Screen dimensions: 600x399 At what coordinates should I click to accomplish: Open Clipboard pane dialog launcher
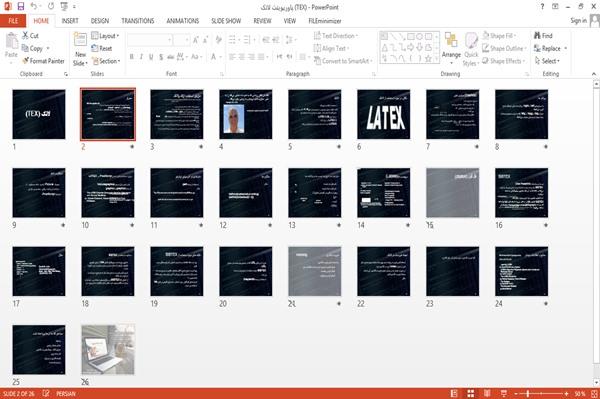pos(66,74)
